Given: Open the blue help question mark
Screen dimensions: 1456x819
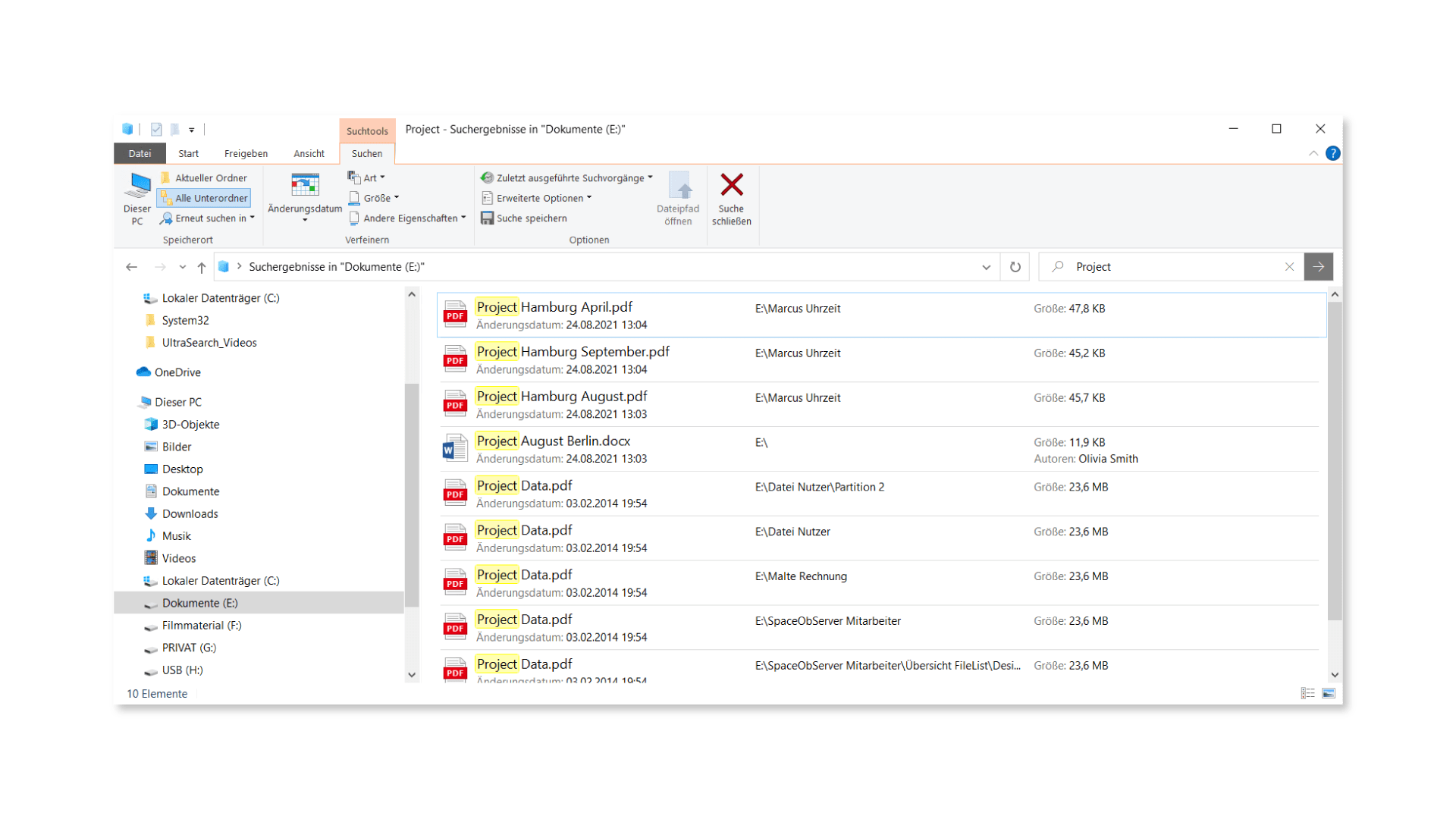Looking at the screenshot, I should pos(1333,153).
